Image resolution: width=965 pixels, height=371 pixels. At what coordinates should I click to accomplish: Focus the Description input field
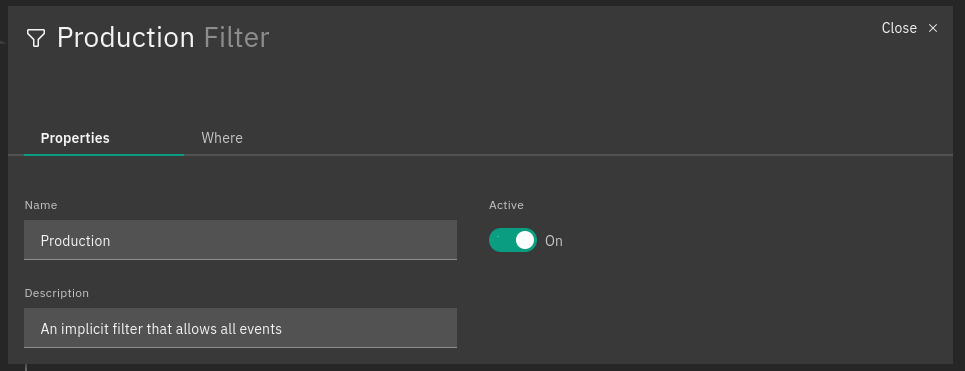[241, 328]
